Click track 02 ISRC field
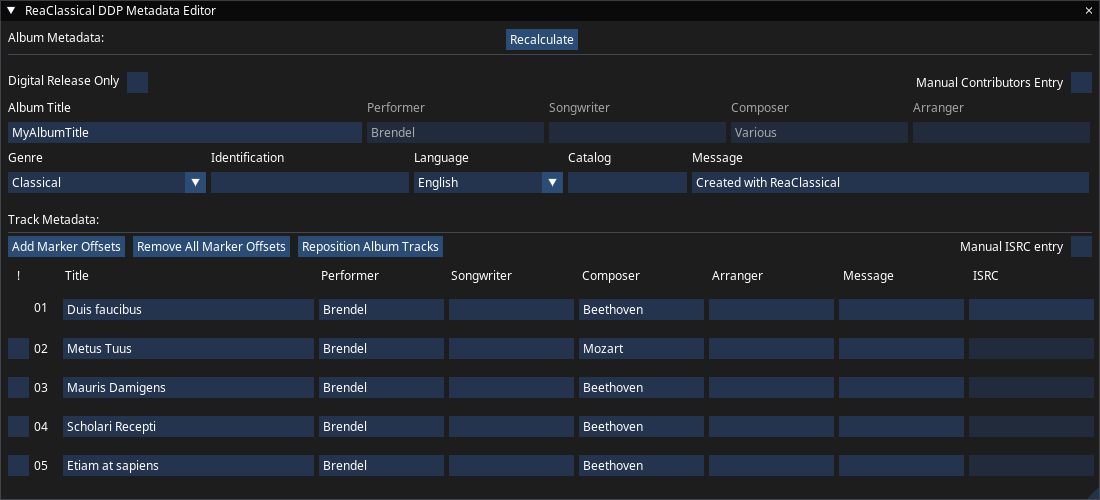This screenshot has height=500, width=1100. pyautogui.click(x=1031, y=349)
